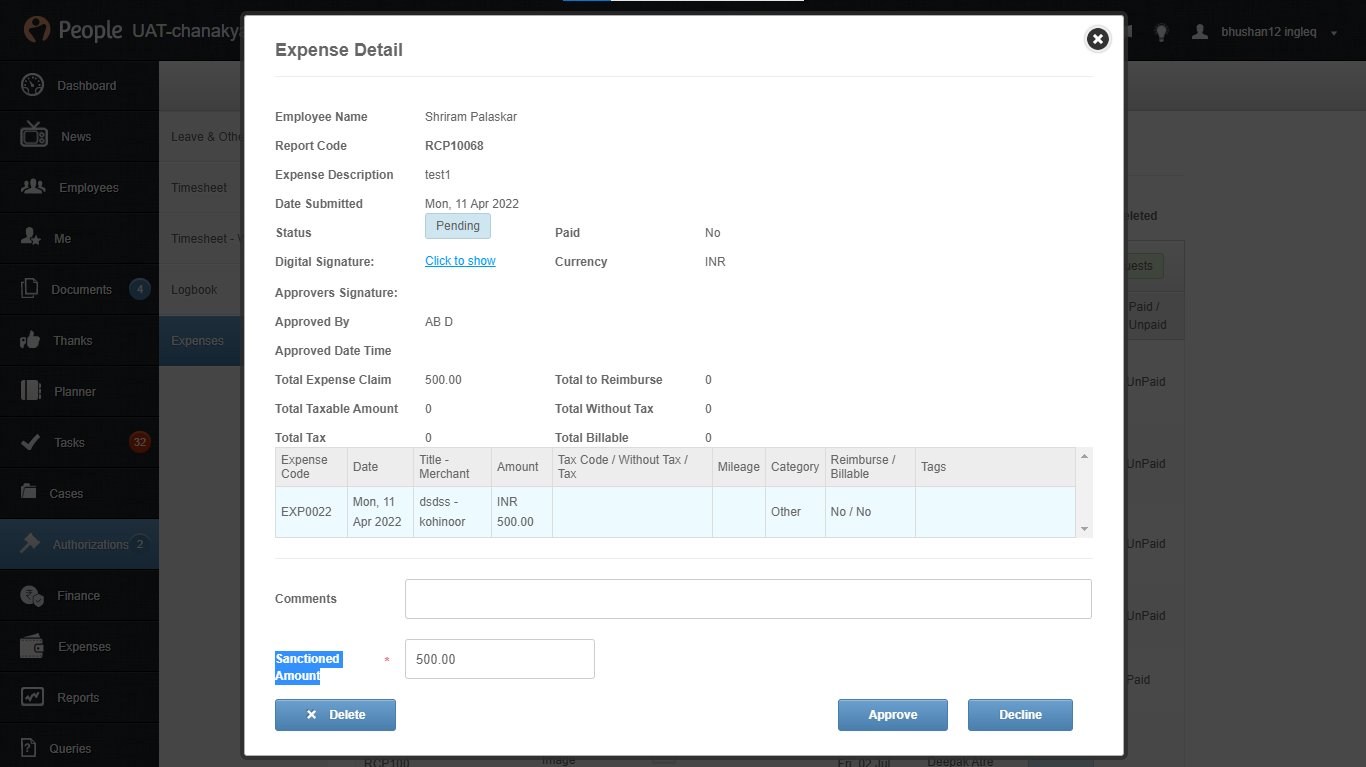The image size is (1366, 767).
Task: Open the Planner icon in sidebar
Action: click(x=31, y=391)
